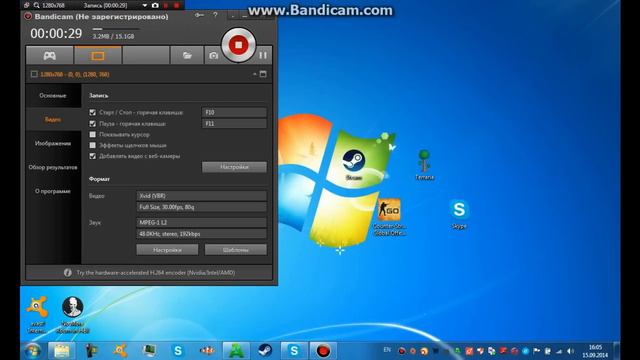This screenshot has width=640, height=360.
Task: Click Counter-Strike Global Offensive desktop icon
Action: 389,217
